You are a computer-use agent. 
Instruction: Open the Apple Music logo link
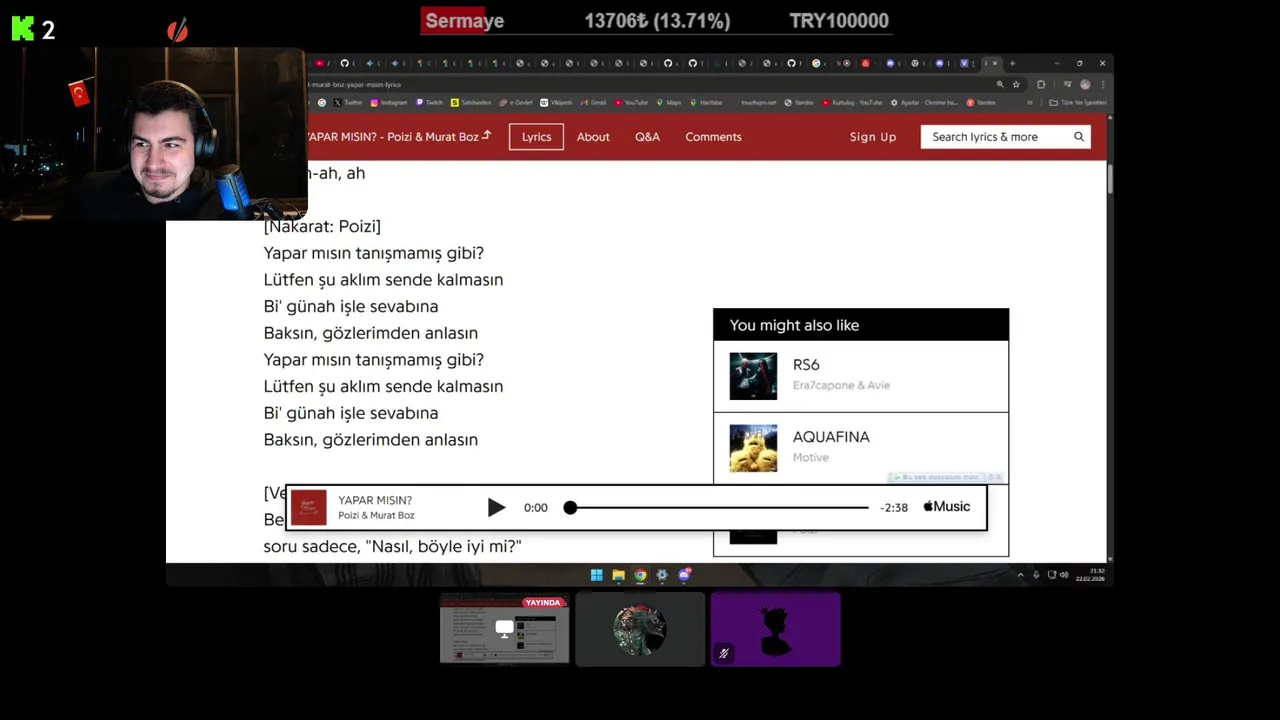[x=946, y=507]
